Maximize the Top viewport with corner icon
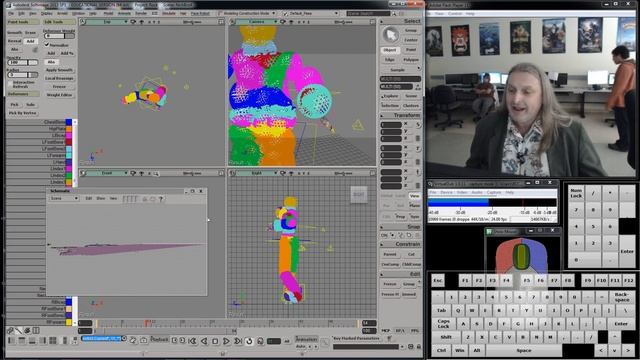 click(221, 22)
